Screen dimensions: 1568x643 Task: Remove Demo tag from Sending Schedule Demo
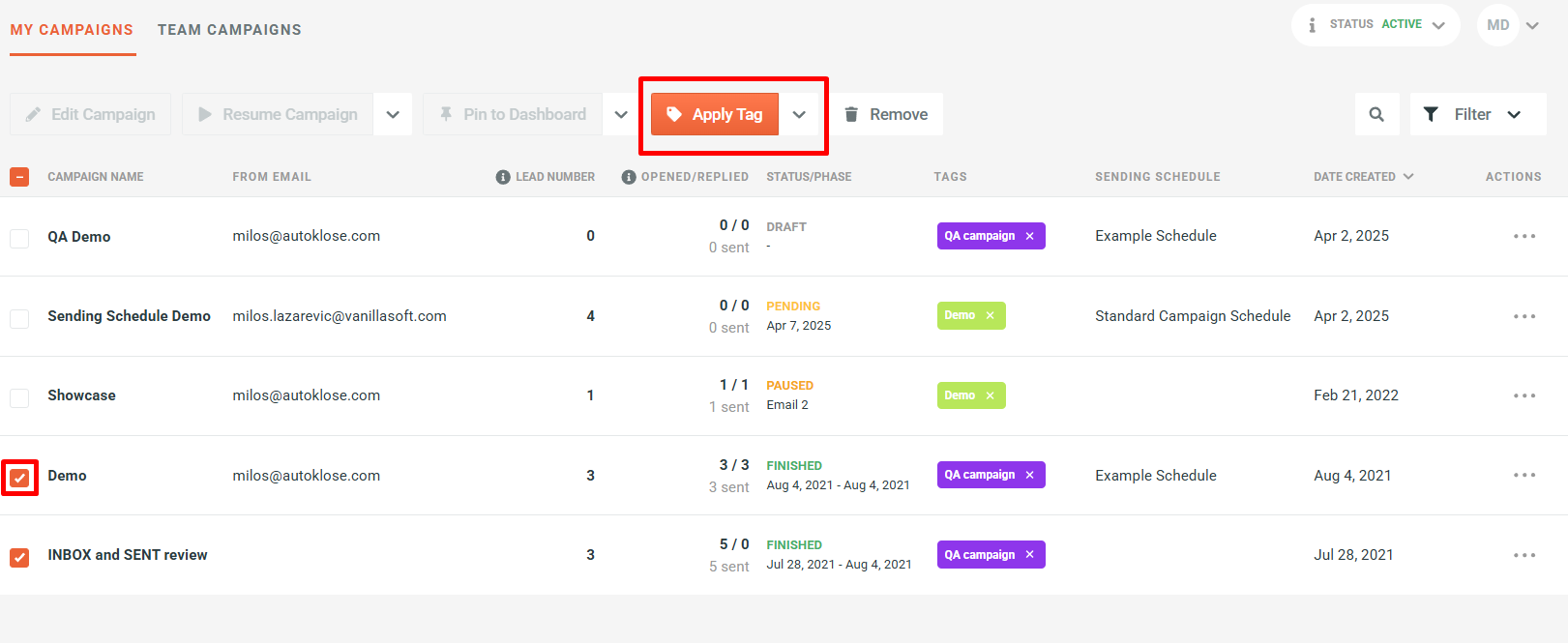(x=990, y=315)
